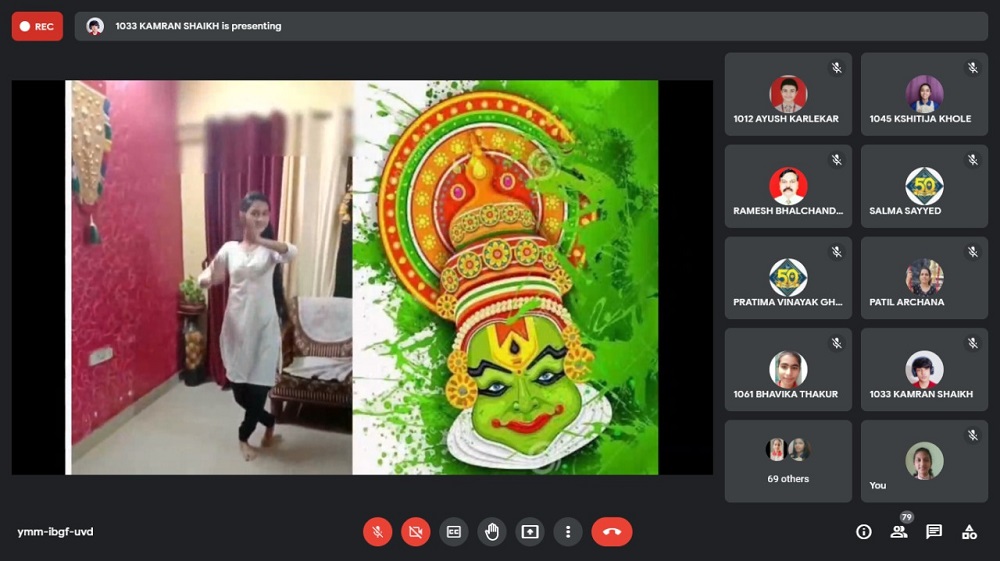Select the 69 others participant tile
This screenshot has width=1000, height=561.
click(x=788, y=461)
